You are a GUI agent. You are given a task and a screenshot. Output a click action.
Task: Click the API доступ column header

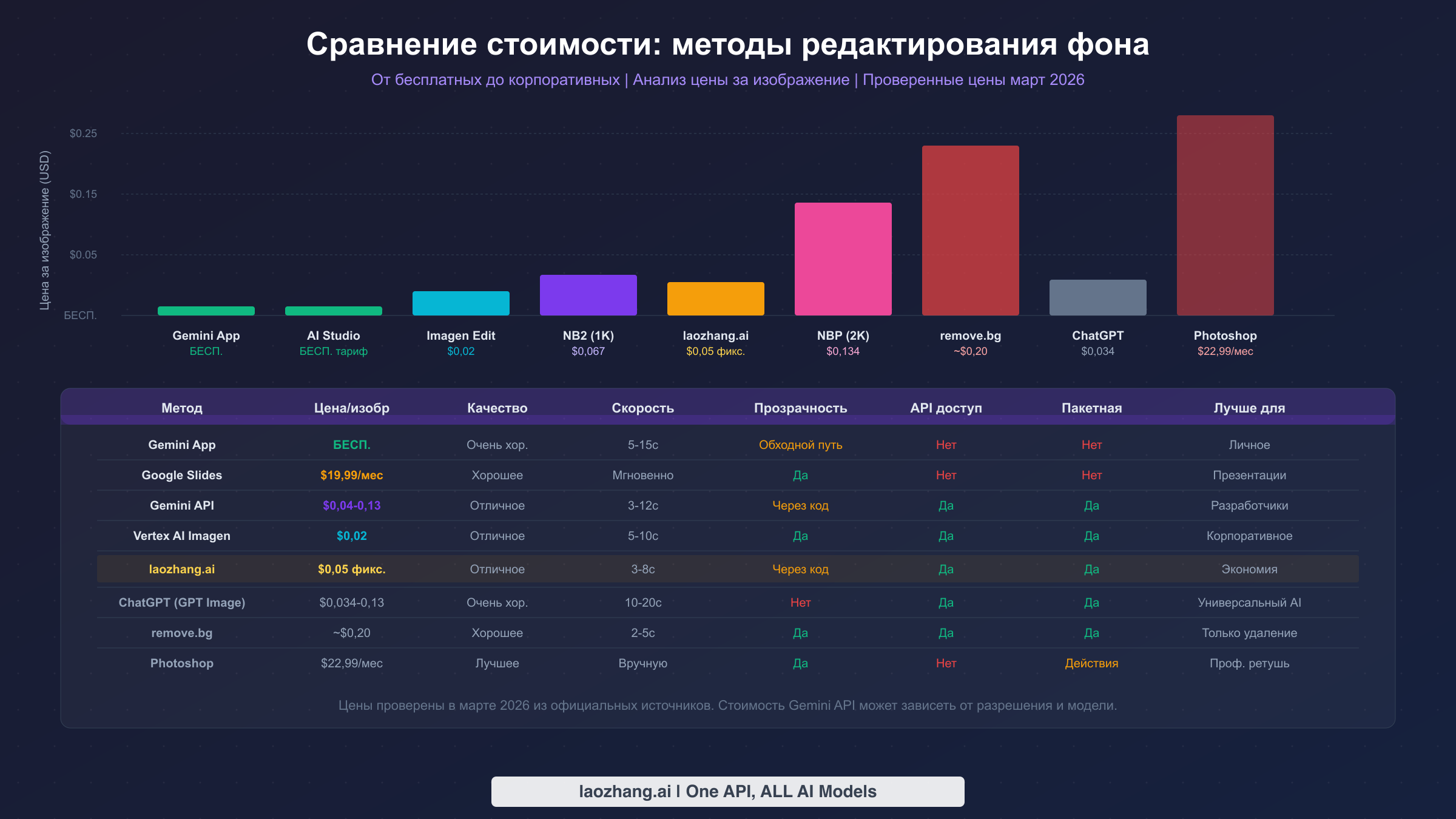point(946,408)
